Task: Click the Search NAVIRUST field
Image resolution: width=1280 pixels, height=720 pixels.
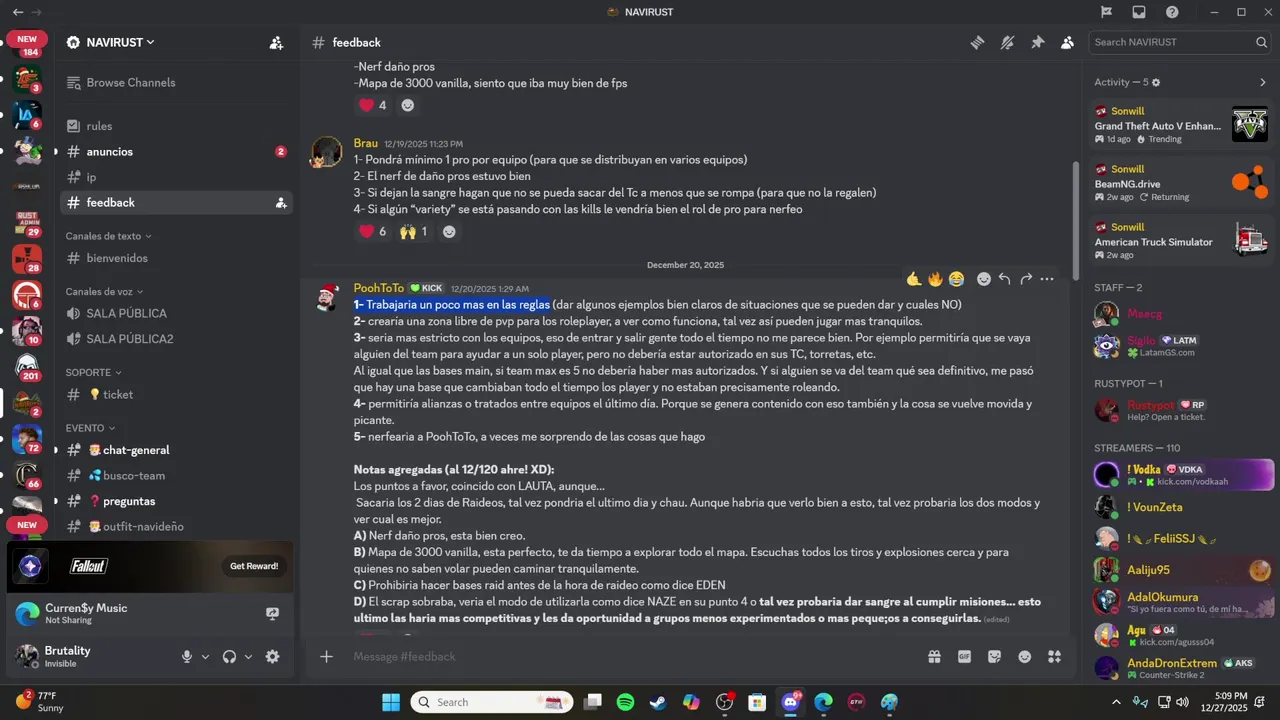Action: (x=1180, y=42)
